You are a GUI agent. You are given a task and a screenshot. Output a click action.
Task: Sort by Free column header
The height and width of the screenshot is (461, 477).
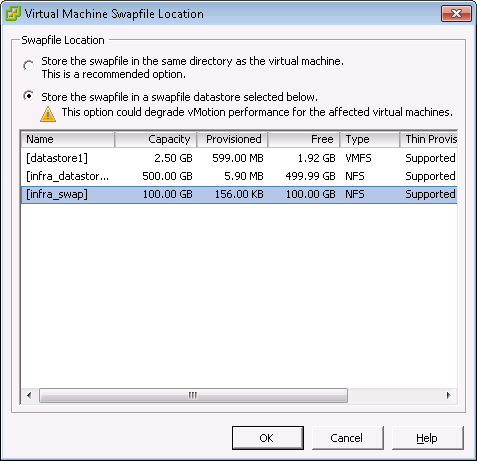pyautogui.click(x=304, y=139)
